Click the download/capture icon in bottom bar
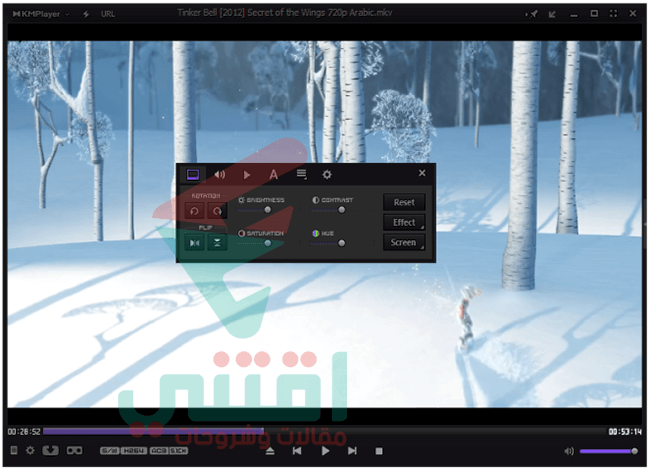This screenshot has width=650, height=472. (x=51, y=450)
